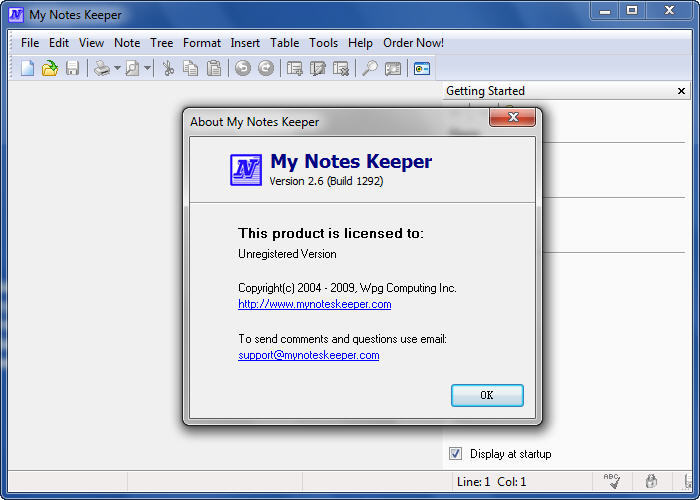Click the Version 2.6 (Build 1292) text
This screenshot has height=500, width=700.
click(326, 181)
